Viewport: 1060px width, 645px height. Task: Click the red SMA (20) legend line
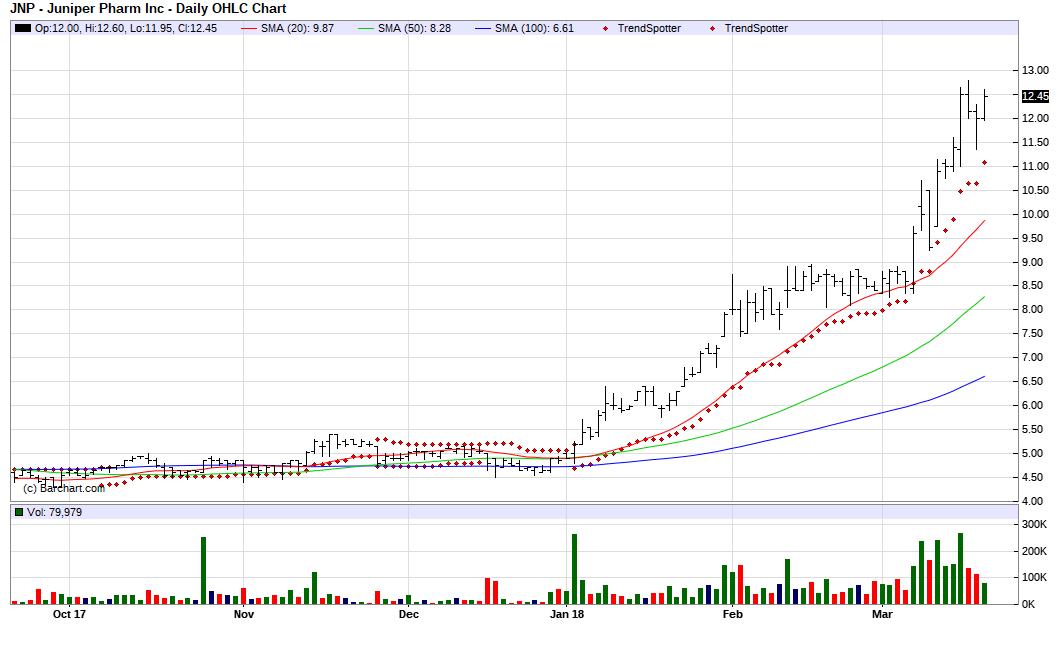[249, 28]
